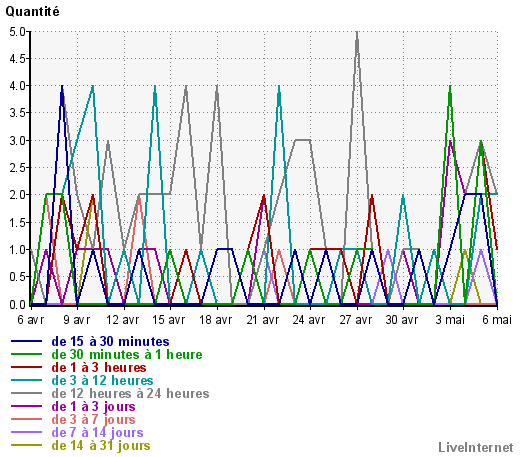Click the '3 mai' x-axis date label

point(450,320)
